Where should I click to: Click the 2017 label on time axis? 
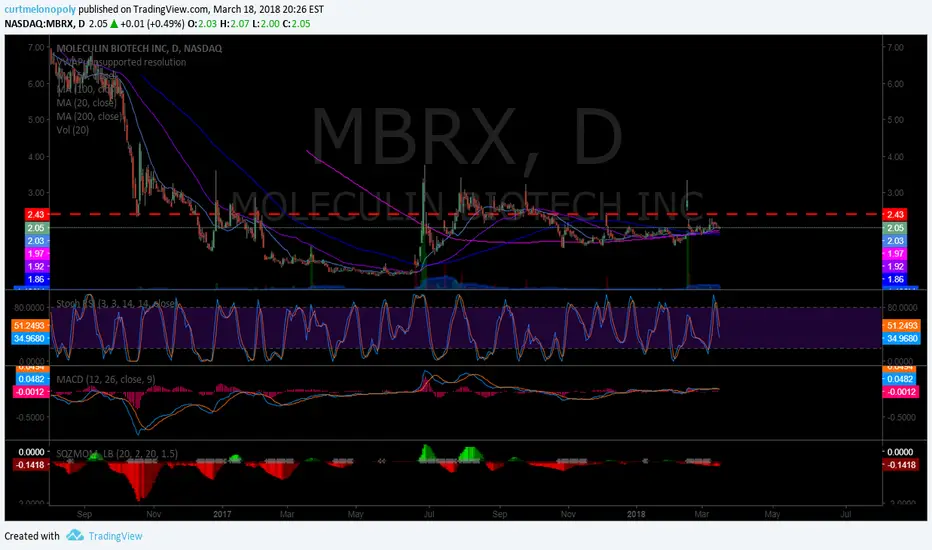[221, 514]
